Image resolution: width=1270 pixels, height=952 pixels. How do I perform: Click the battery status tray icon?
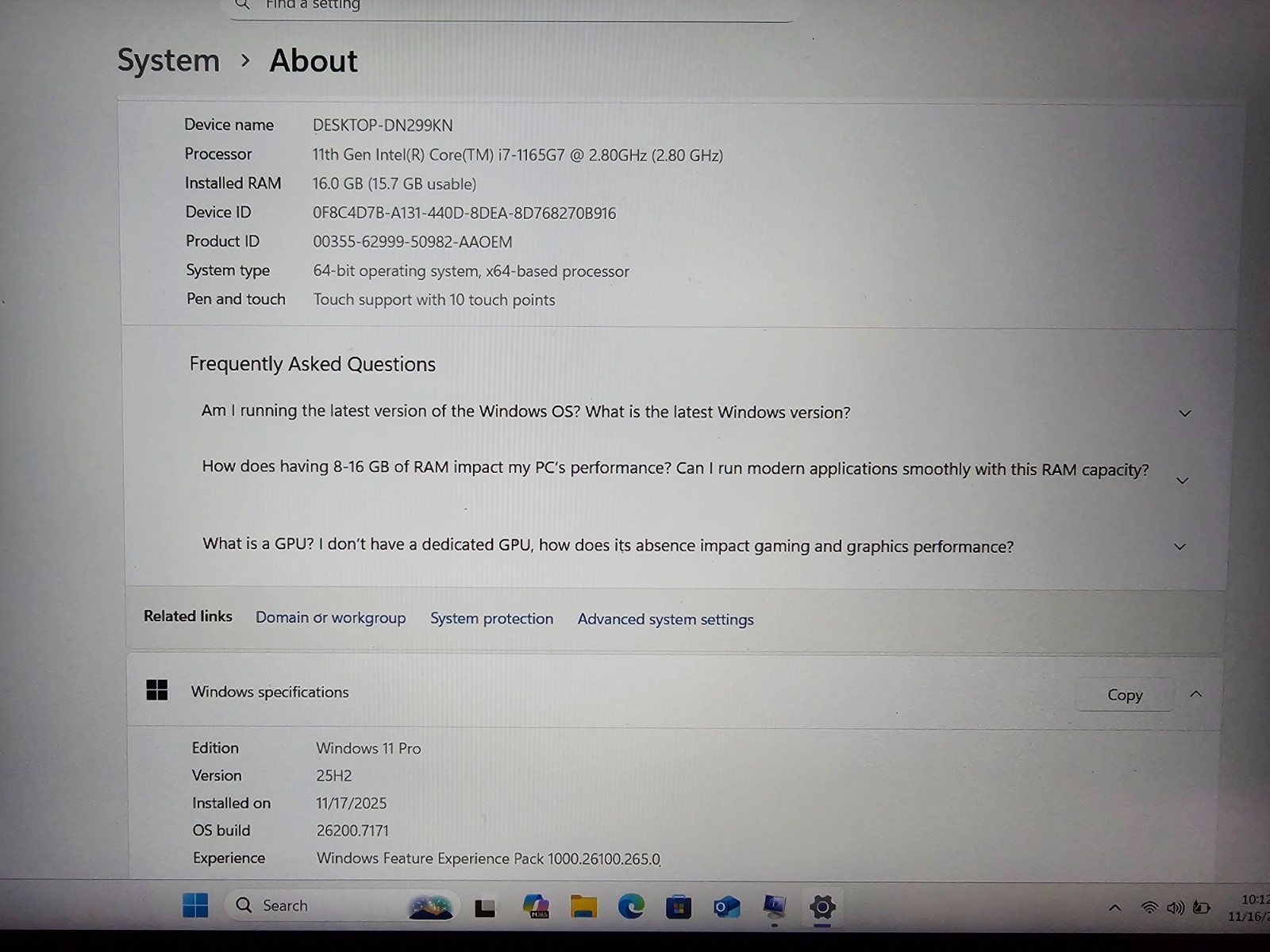(1202, 908)
